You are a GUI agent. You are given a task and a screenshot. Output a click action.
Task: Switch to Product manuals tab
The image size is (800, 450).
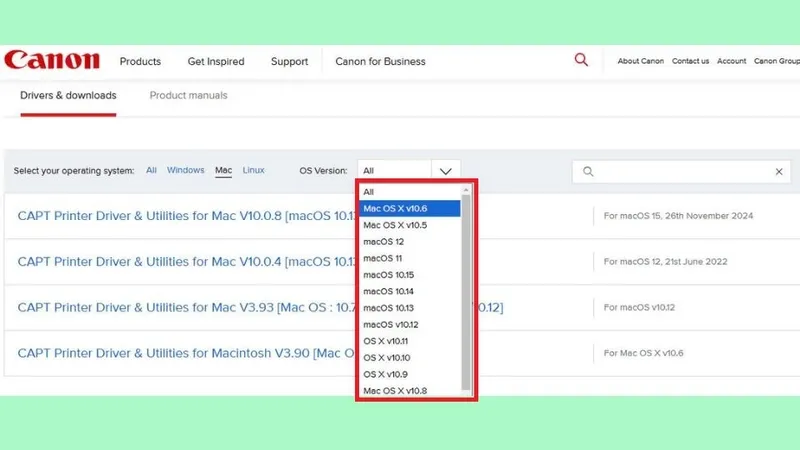point(188,96)
